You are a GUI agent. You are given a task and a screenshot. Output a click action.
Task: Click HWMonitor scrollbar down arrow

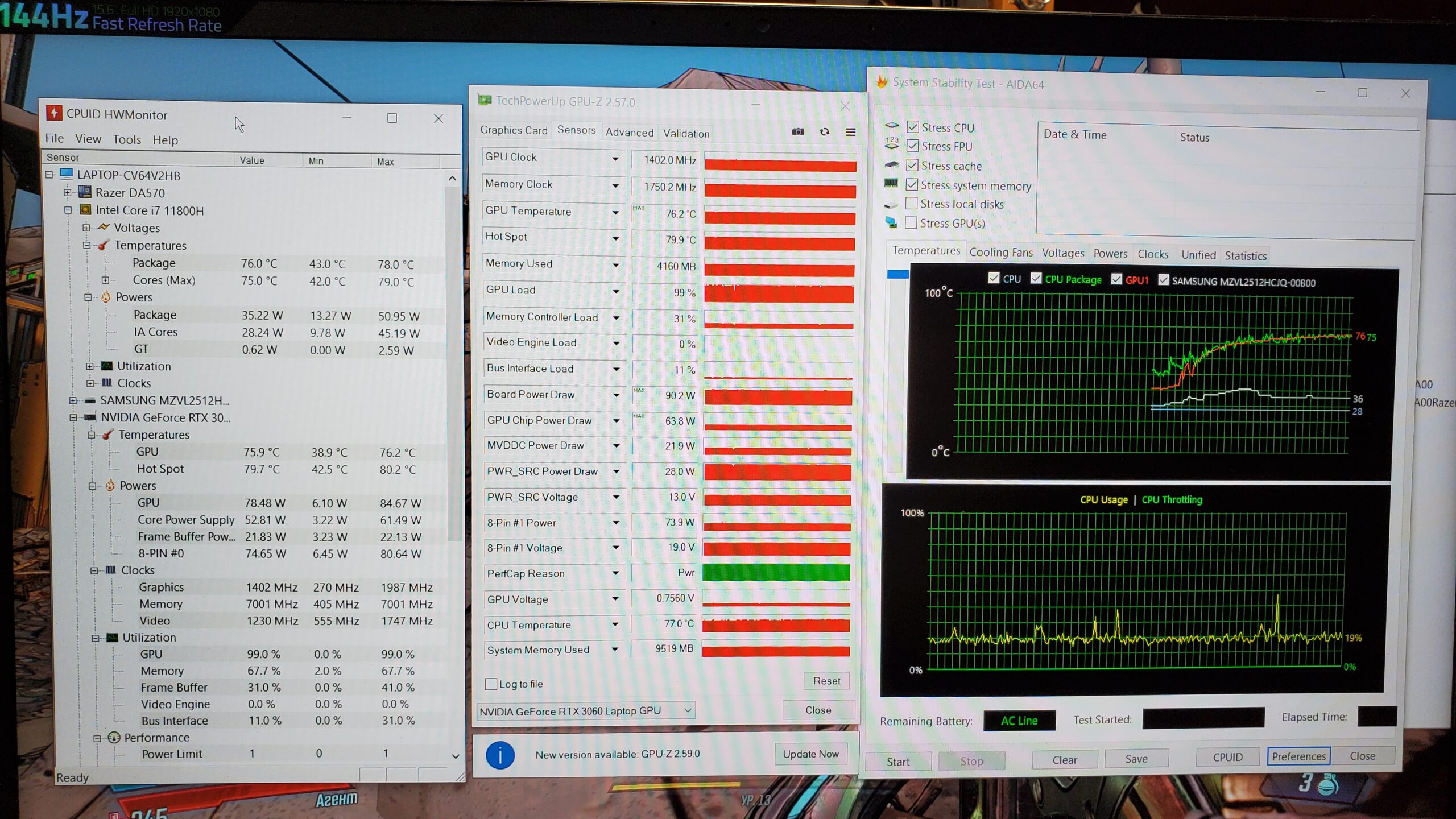click(x=455, y=756)
